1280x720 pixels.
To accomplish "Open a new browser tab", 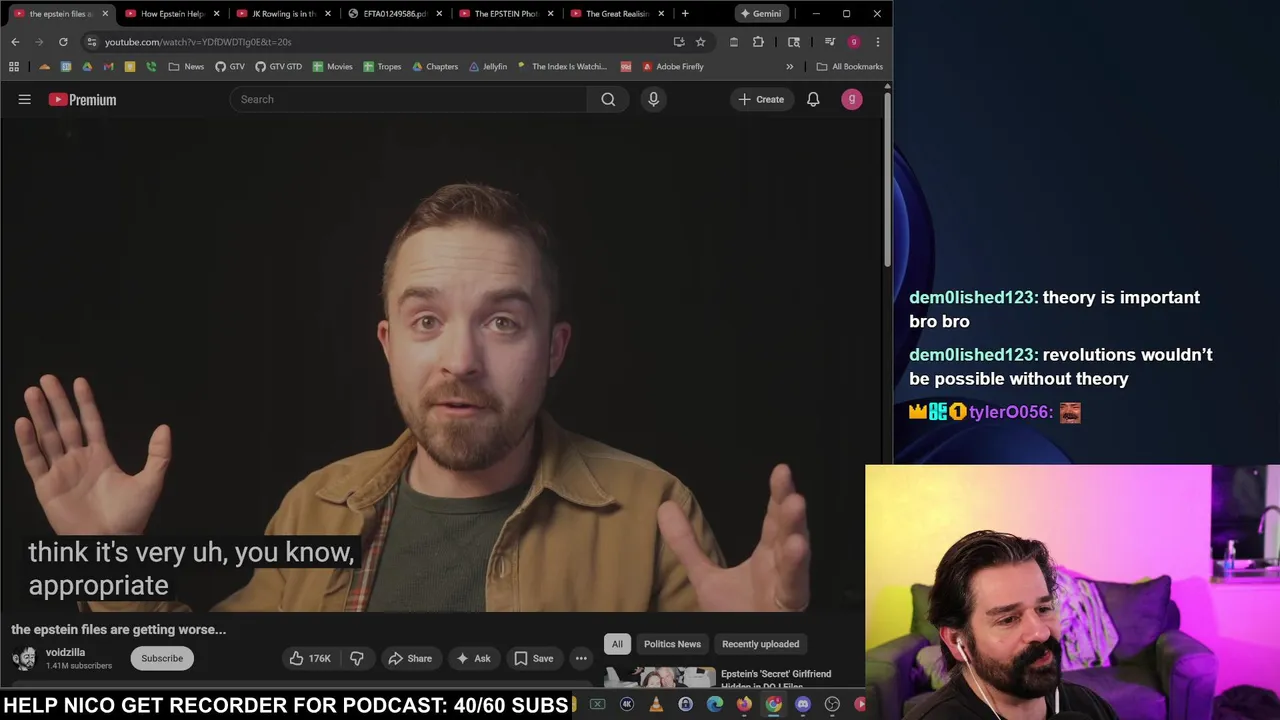I will (685, 14).
